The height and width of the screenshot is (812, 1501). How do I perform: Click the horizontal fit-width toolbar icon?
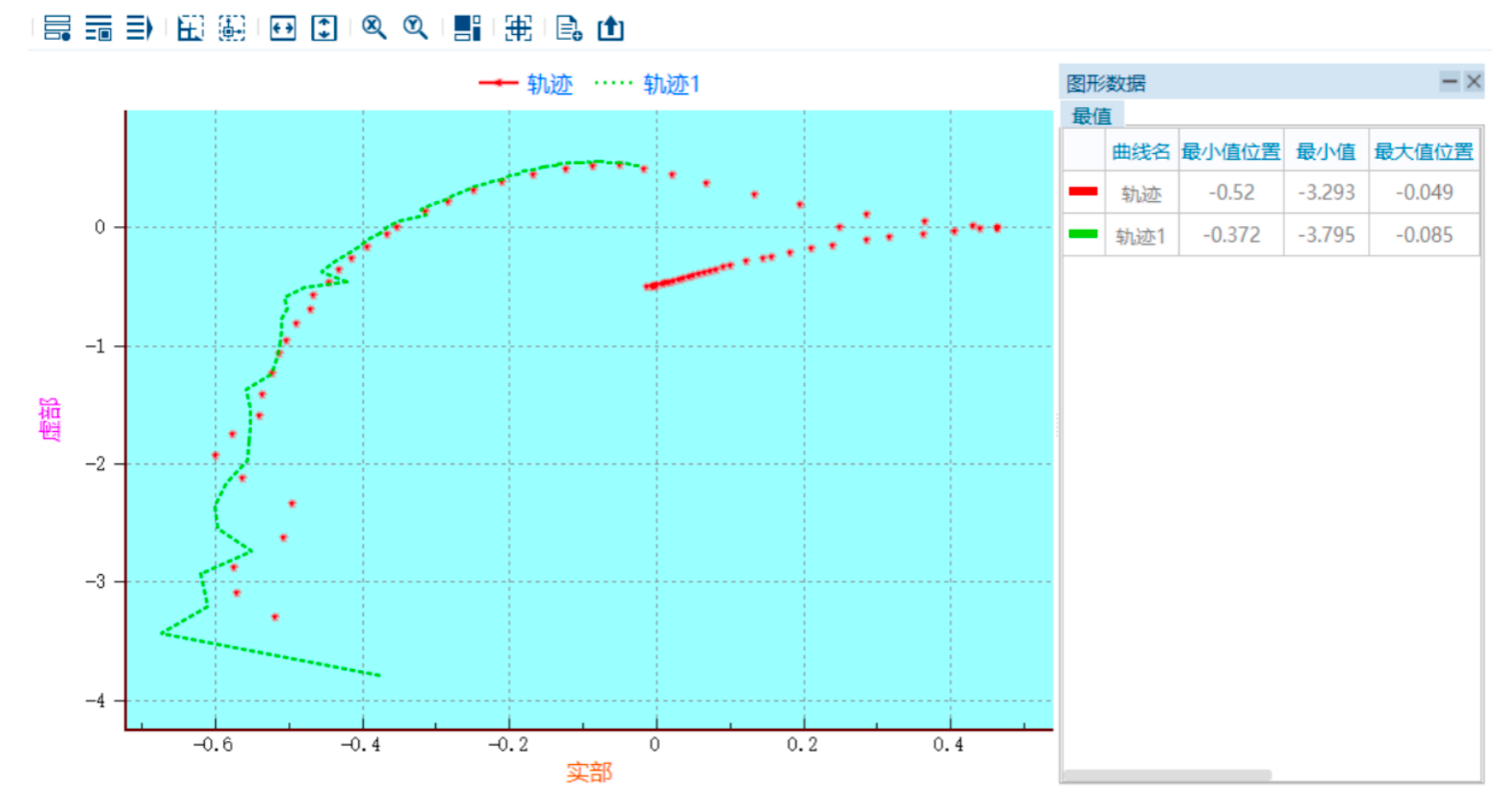(282, 29)
